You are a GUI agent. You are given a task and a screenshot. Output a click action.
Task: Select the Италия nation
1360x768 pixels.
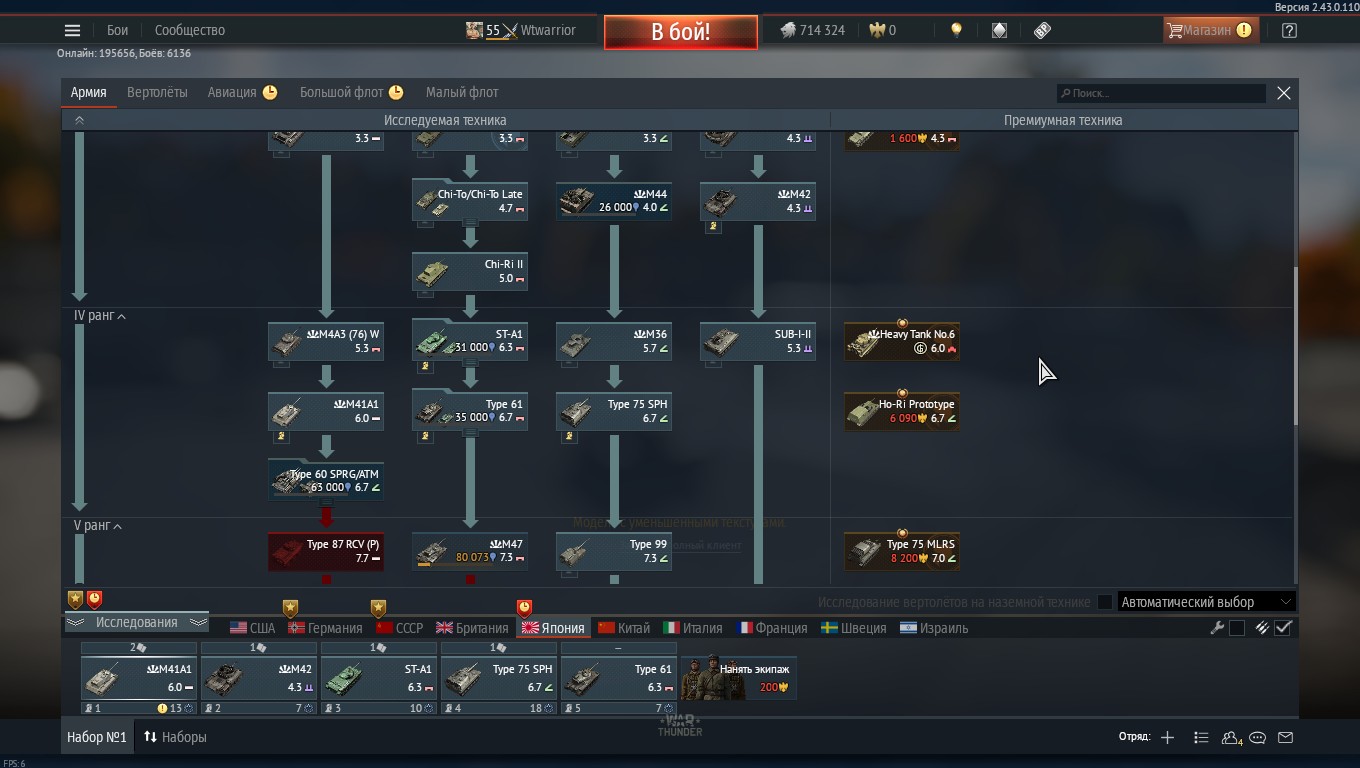click(693, 628)
